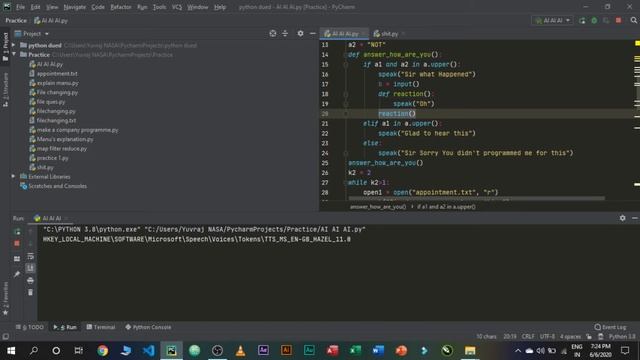Open the VCS menu

pyautogui.click(x=177, y=7)
